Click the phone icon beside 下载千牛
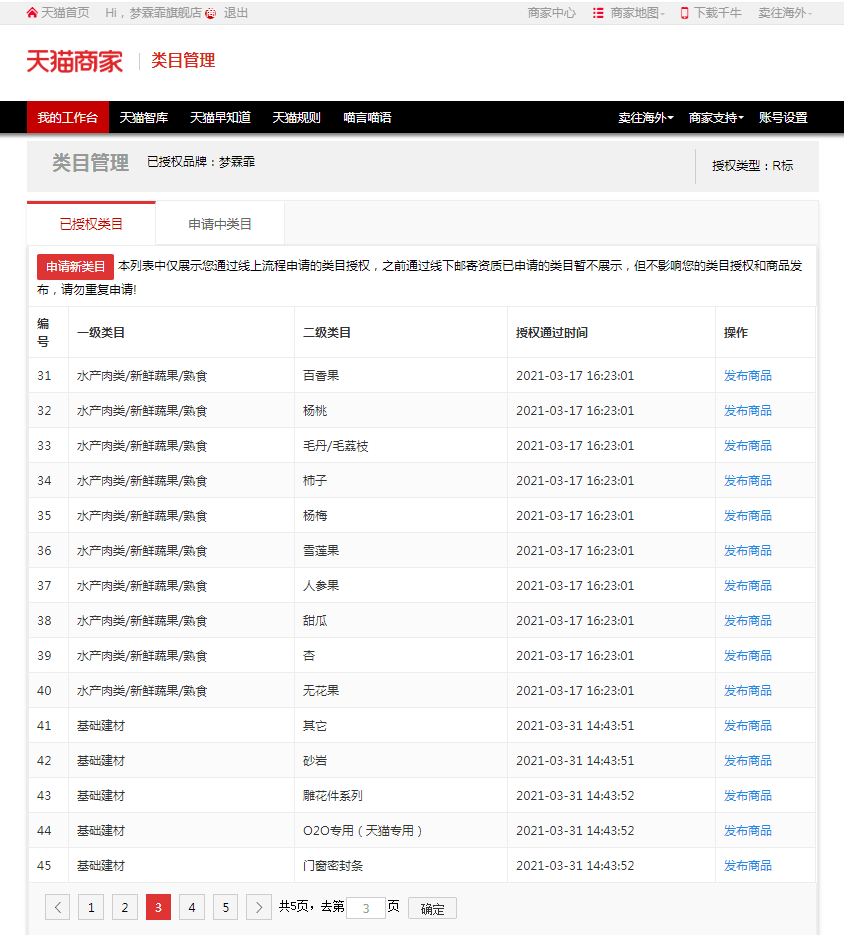This screenshot has width=844, height=935. [x=685, y=13]
